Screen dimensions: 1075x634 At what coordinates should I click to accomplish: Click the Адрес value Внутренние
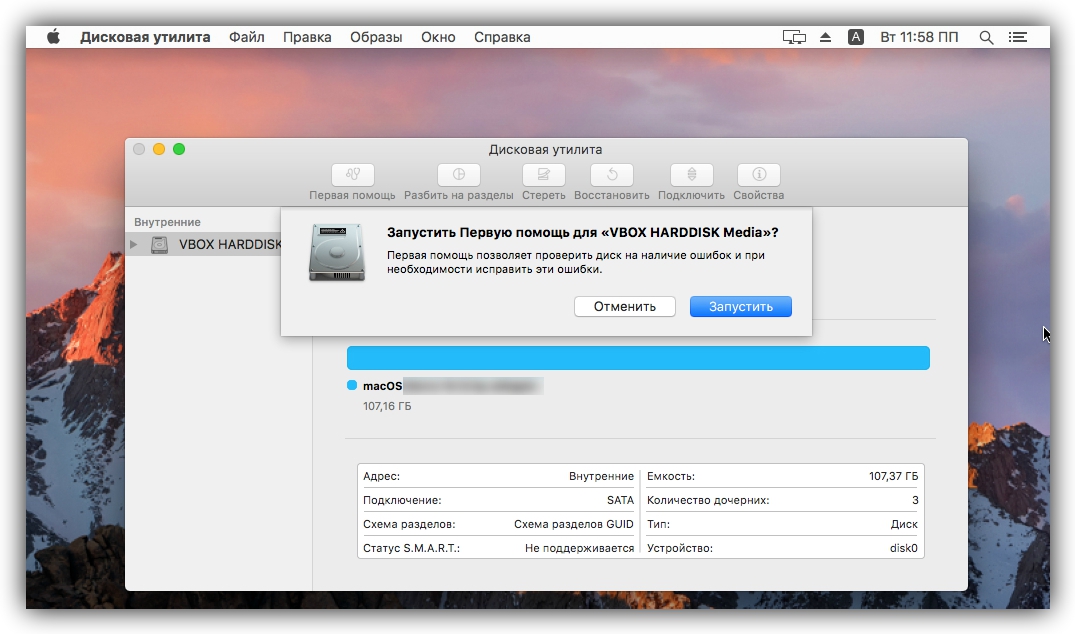click(x=601, y=476)
